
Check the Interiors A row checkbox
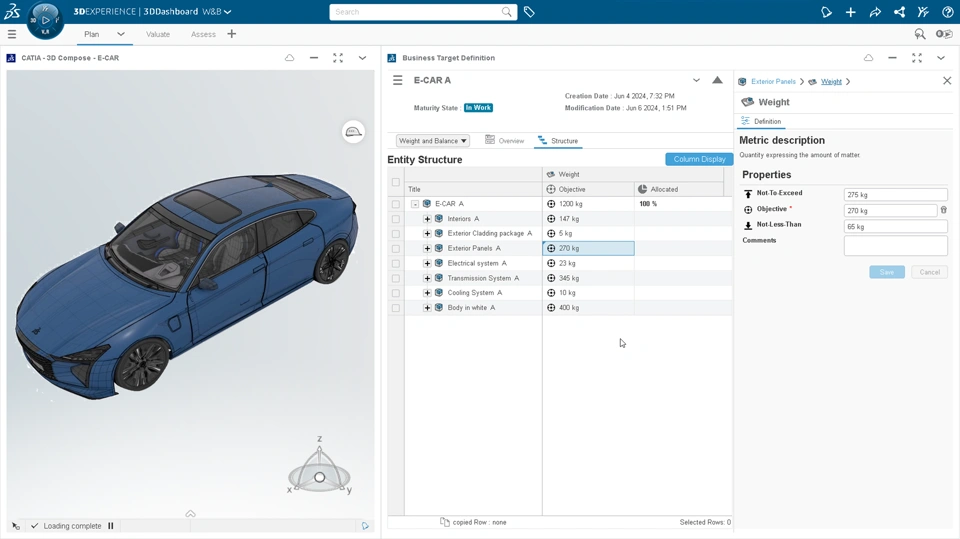tap(396, 219)
